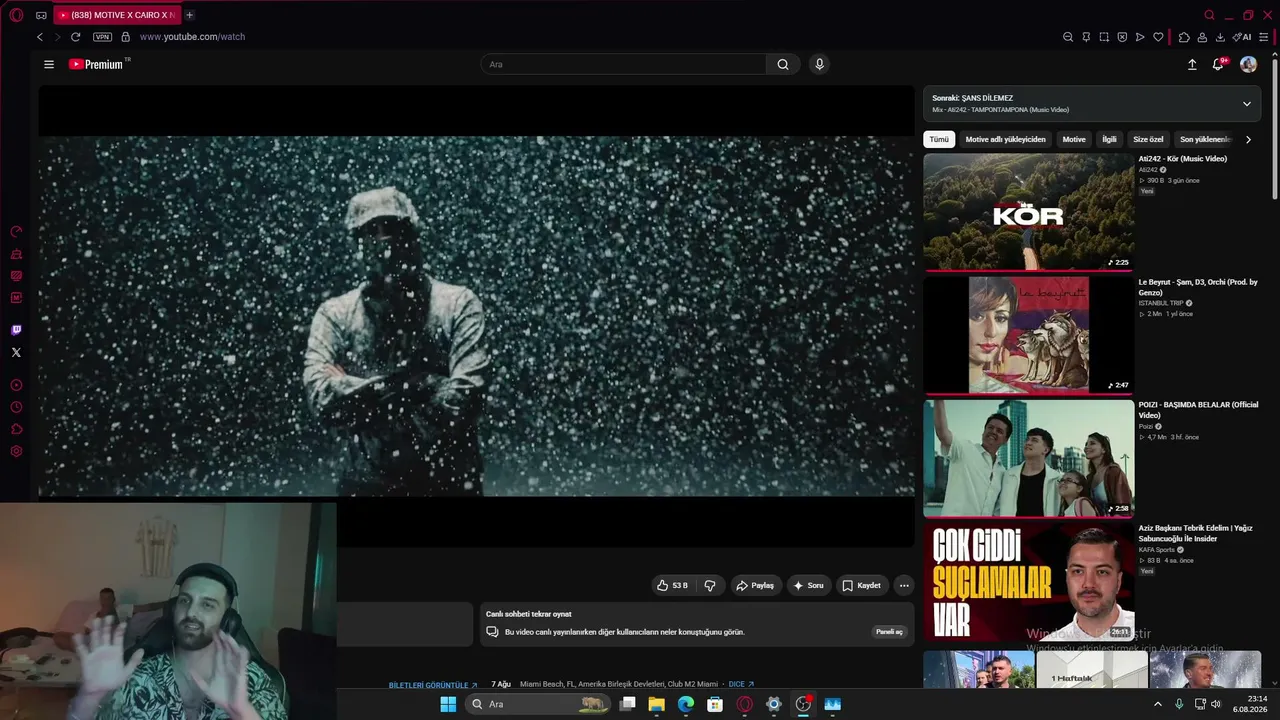Open the YouTube hamburger guide menu
This screenshot has width=1280, height=720.
click(49, 64)
